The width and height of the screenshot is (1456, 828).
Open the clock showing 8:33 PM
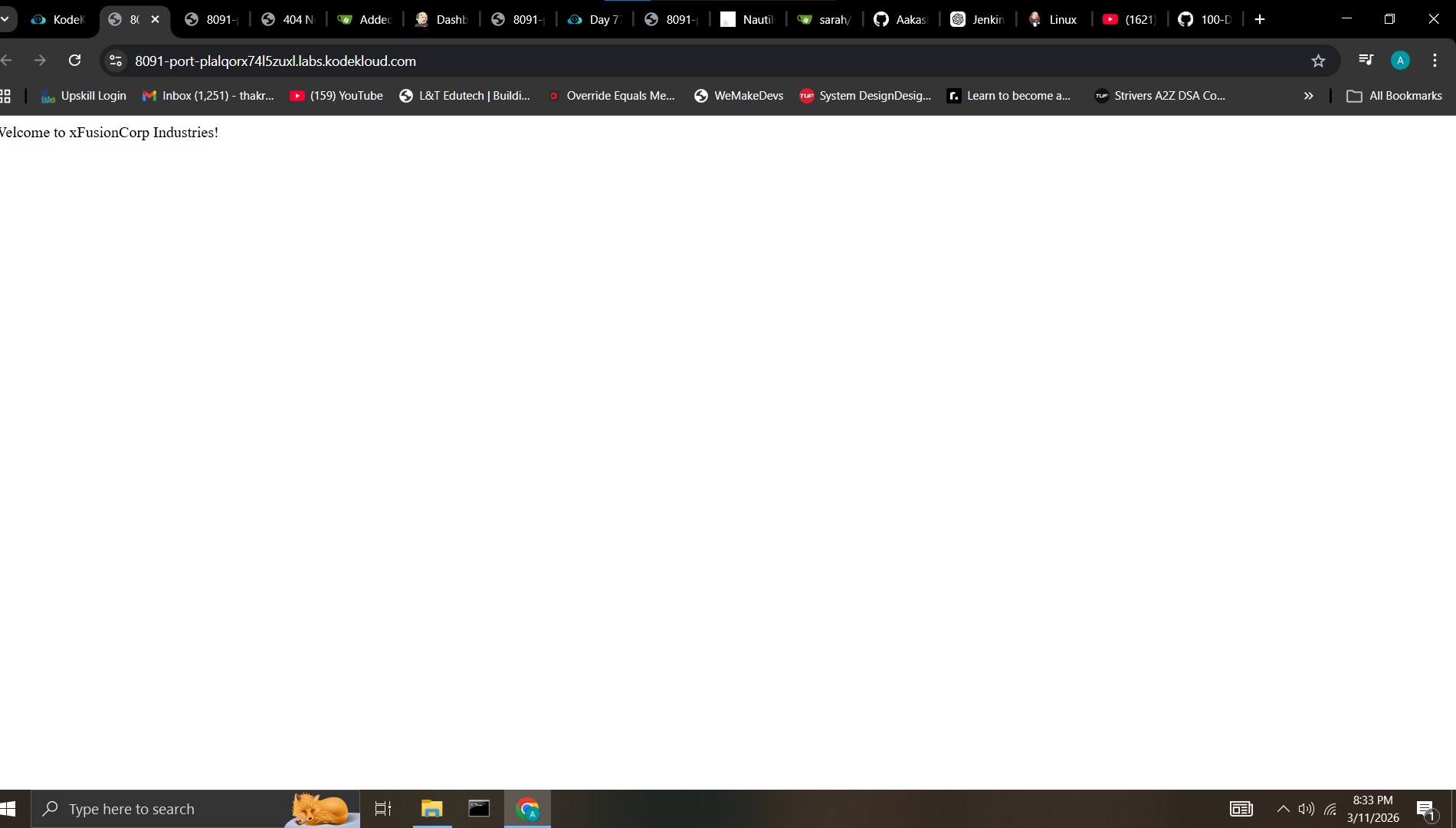click(x=1373, y=809)
